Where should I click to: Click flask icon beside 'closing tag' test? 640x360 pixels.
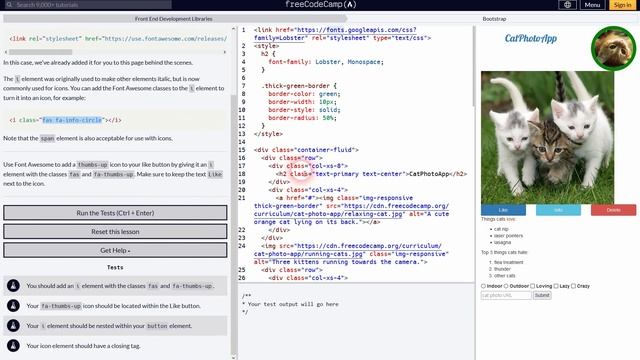tap(13, 345)
